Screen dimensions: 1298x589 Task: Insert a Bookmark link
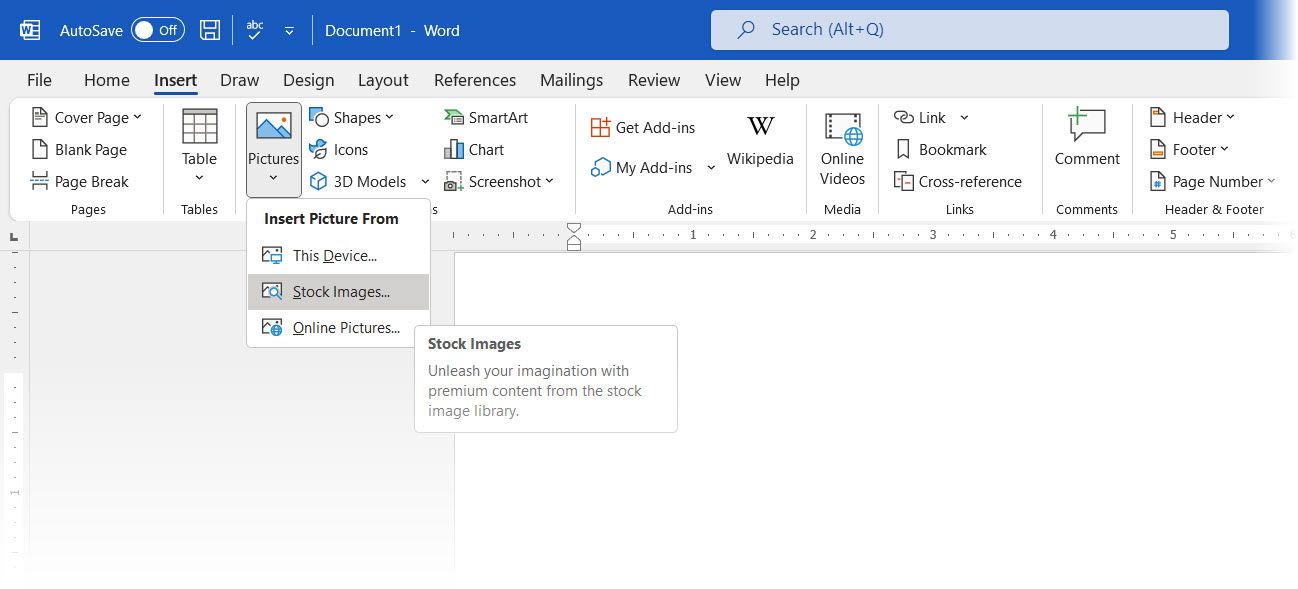940,150
